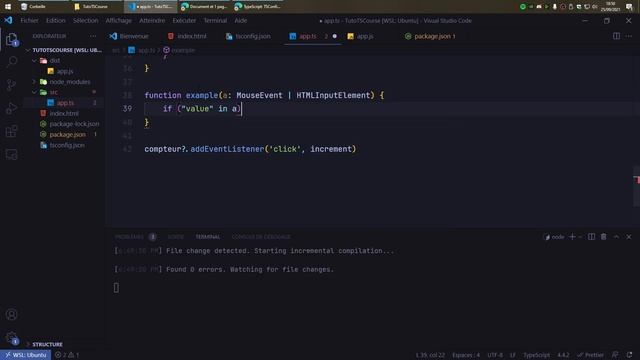Switch to the index.html editor tab
Viewport: 640px width, 360px height.
187,36
